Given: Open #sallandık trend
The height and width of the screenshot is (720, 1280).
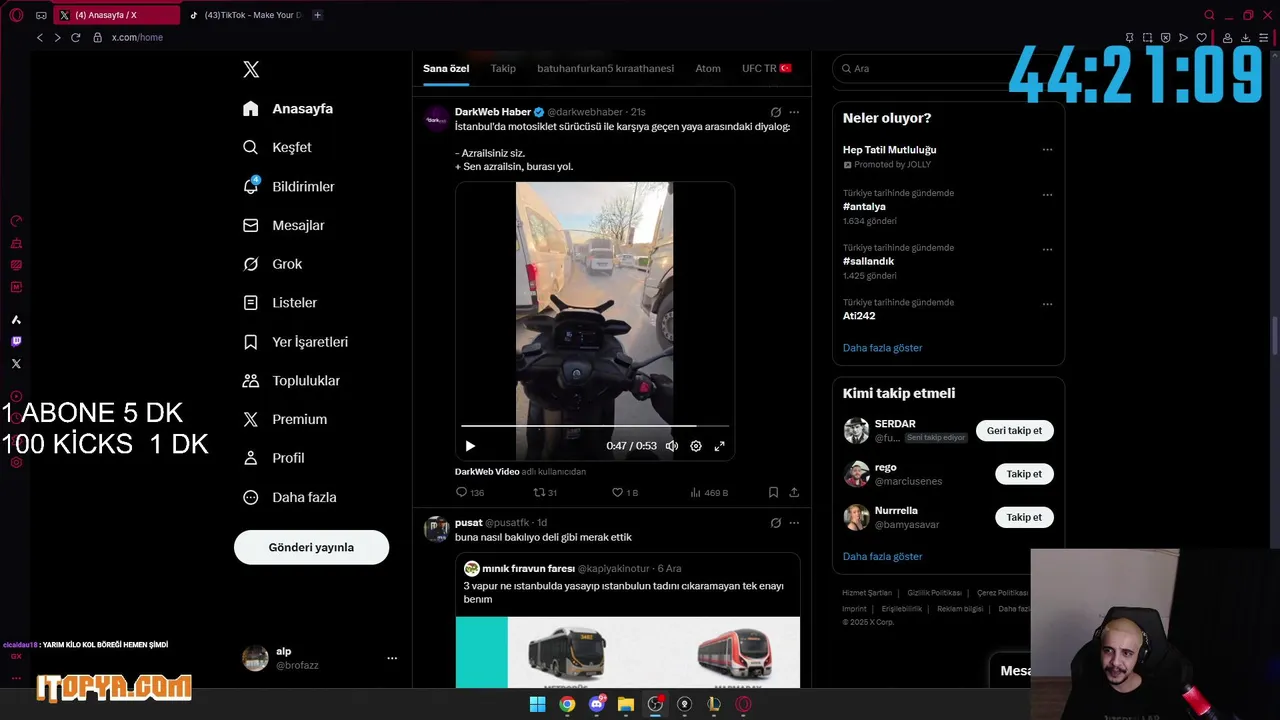Looking at the screenshot, I should click(x=868, y=261).
